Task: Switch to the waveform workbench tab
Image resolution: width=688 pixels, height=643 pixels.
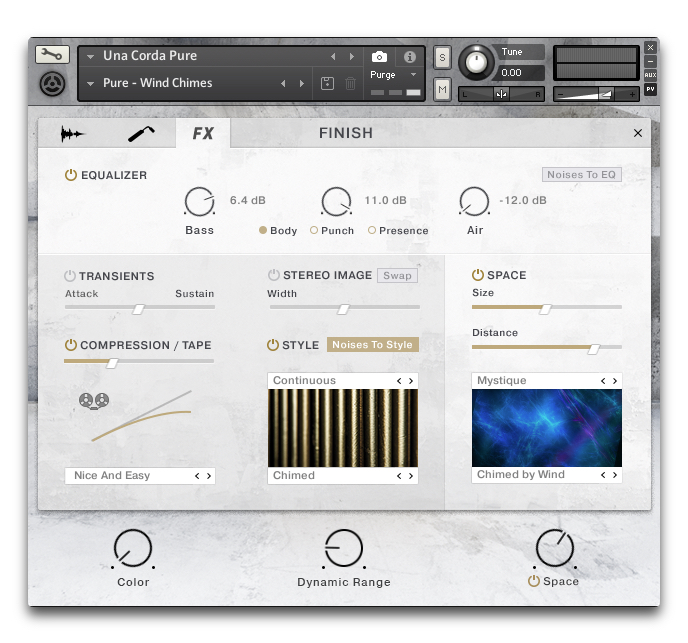Action: click(72, 133)
